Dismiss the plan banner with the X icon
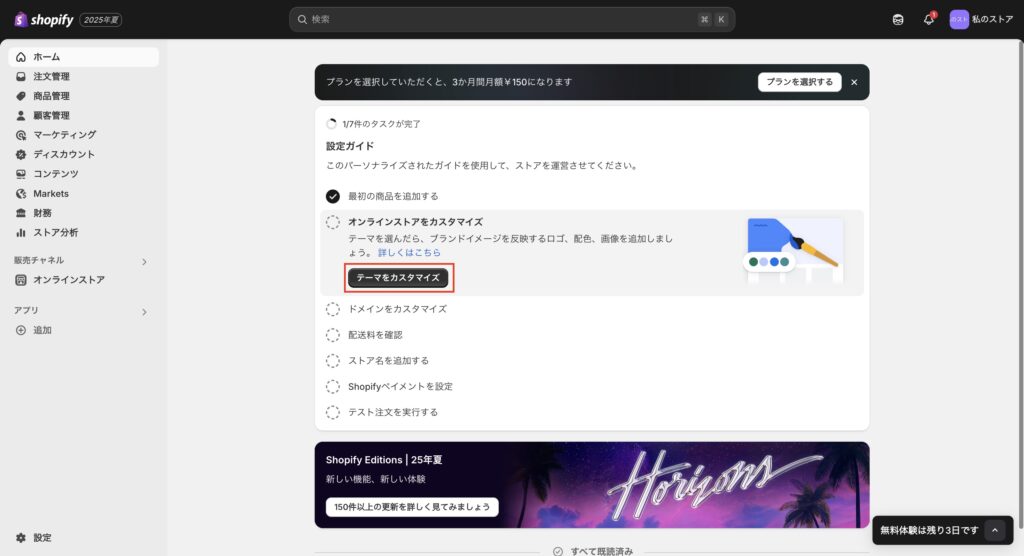Image resolution: width=1024 pixels, height=556 pixels. (x=854, y=82)
